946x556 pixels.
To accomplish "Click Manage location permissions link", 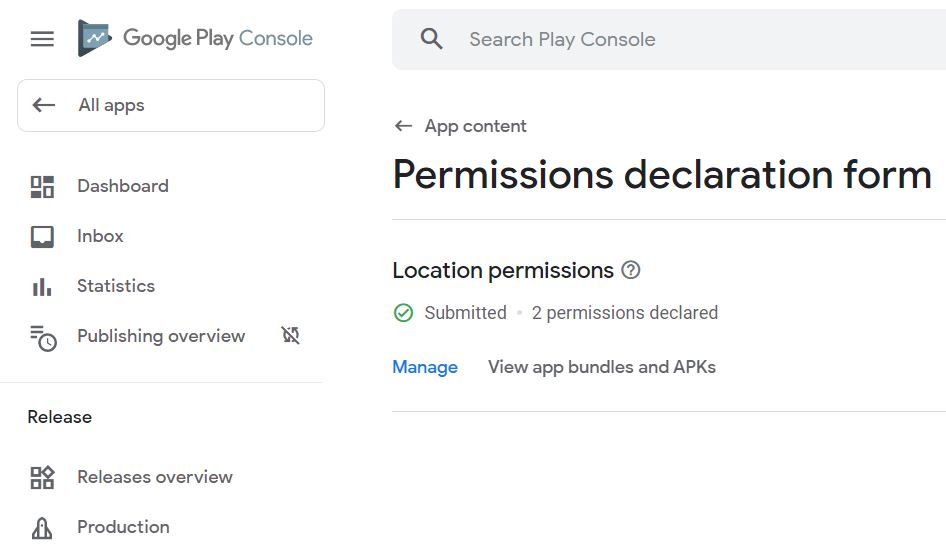I will [x=425, y=367].
